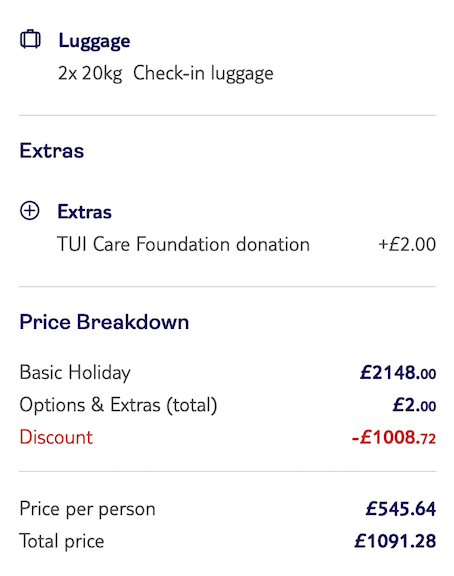Click the -£1008.72 discount amount

pyautogui.click(x=394, y=438)
